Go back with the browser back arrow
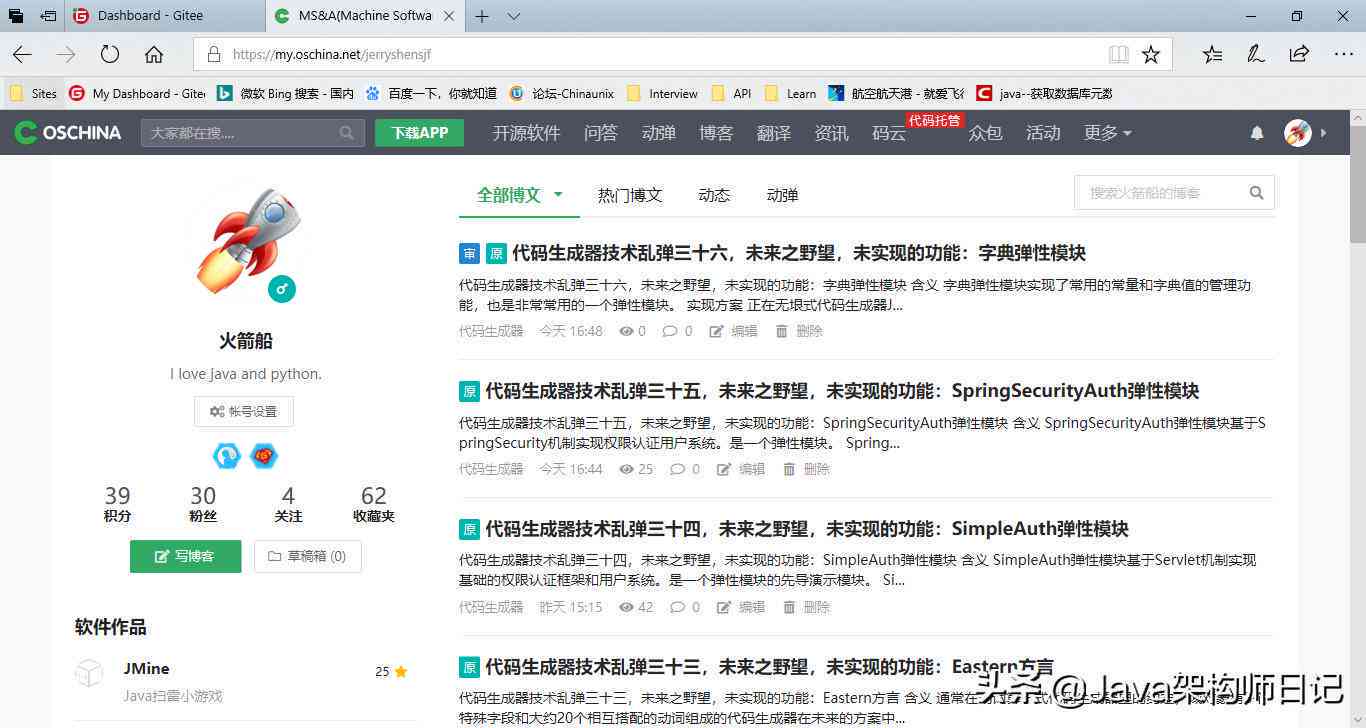1366x728 pixels. click(x=22, y=54)
